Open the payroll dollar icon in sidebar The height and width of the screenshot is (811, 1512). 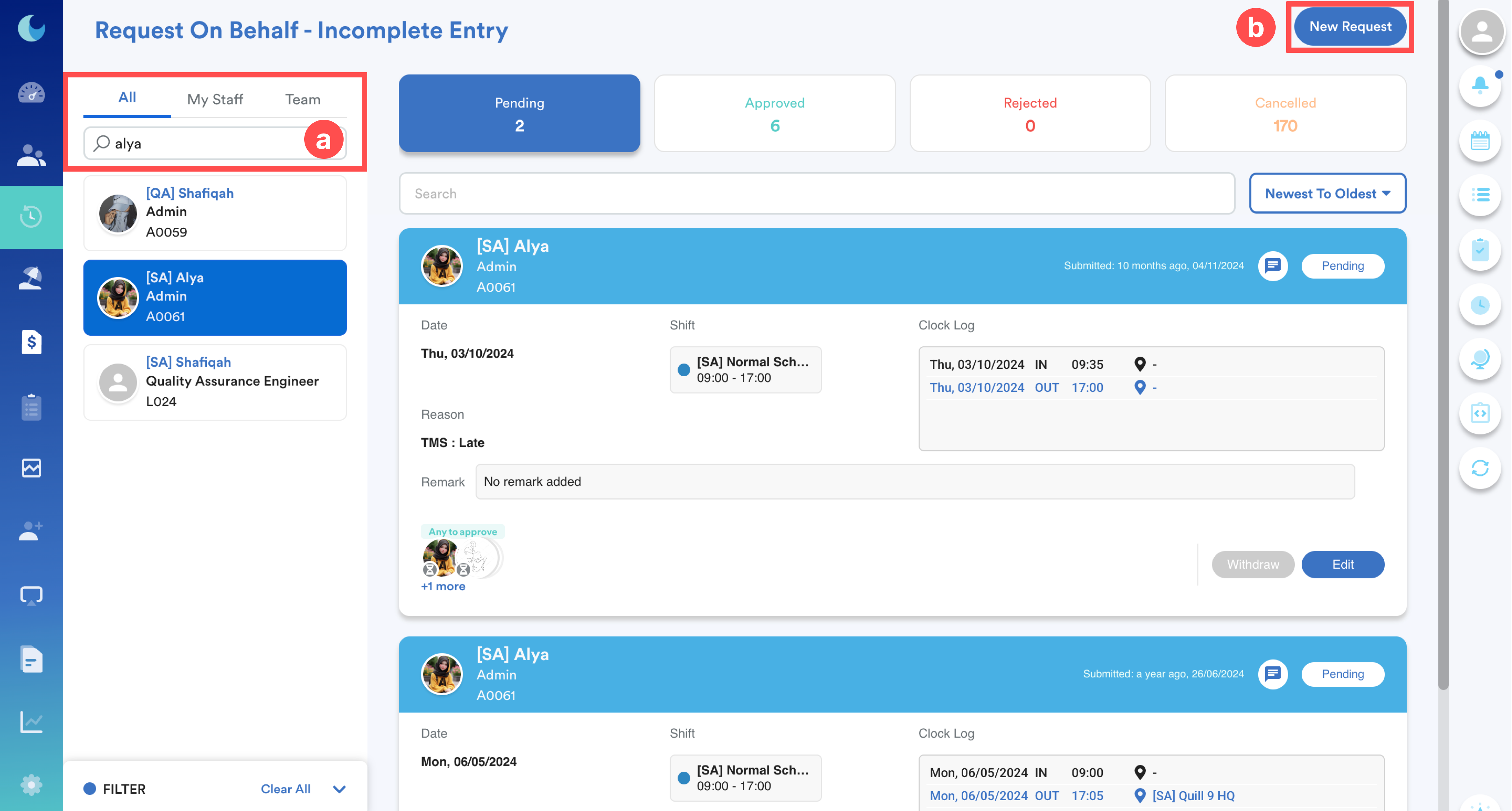tap(31, 342)
